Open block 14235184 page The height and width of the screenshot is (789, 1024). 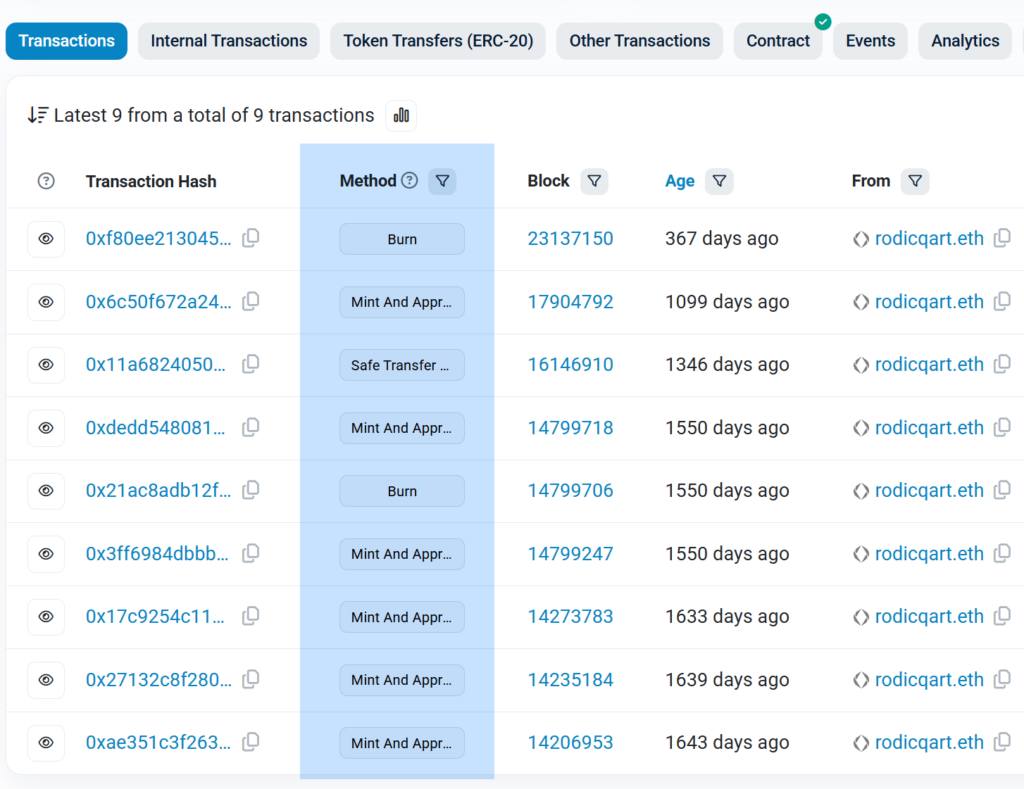570,680
